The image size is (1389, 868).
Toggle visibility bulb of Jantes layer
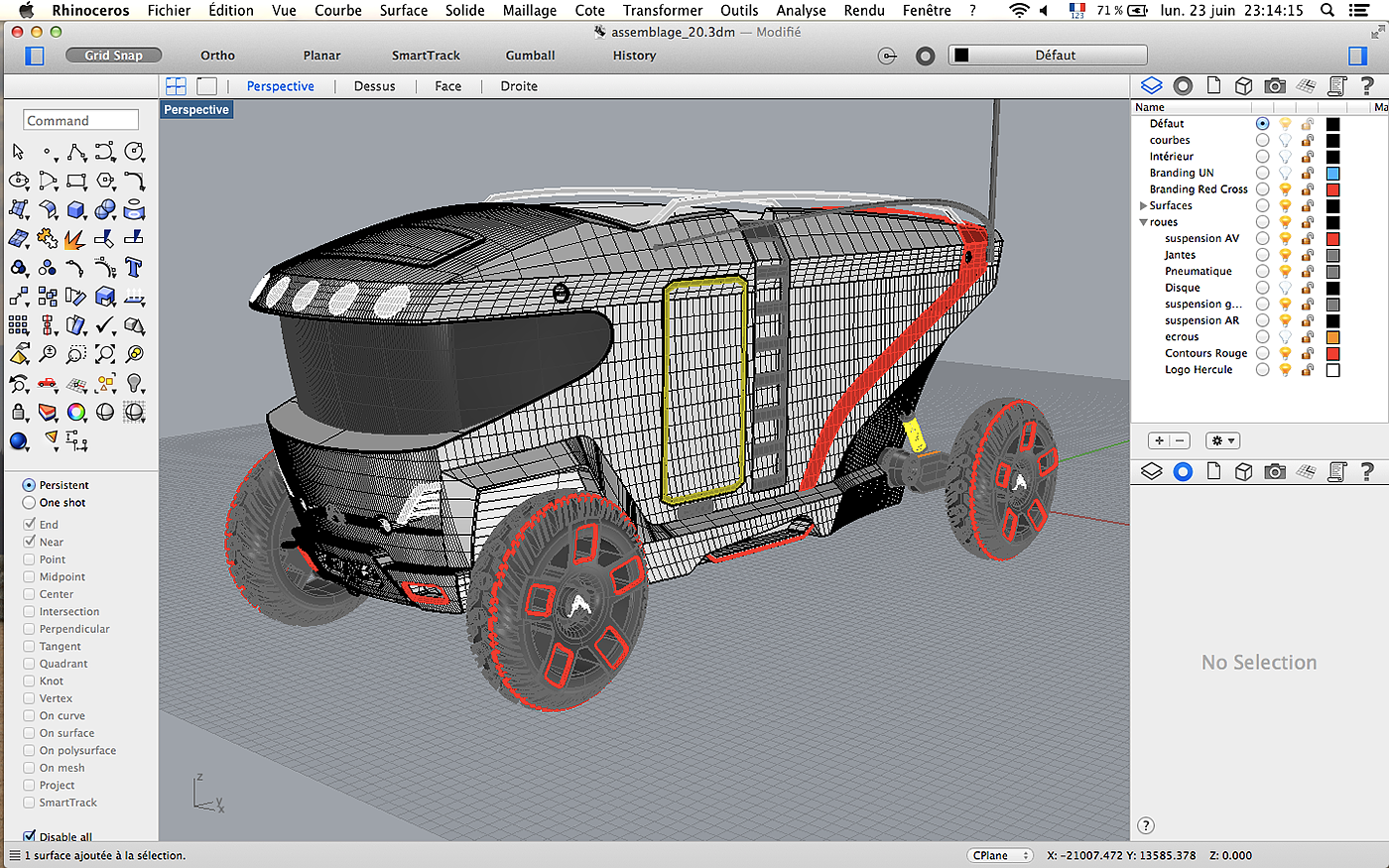pos(1285,255)
